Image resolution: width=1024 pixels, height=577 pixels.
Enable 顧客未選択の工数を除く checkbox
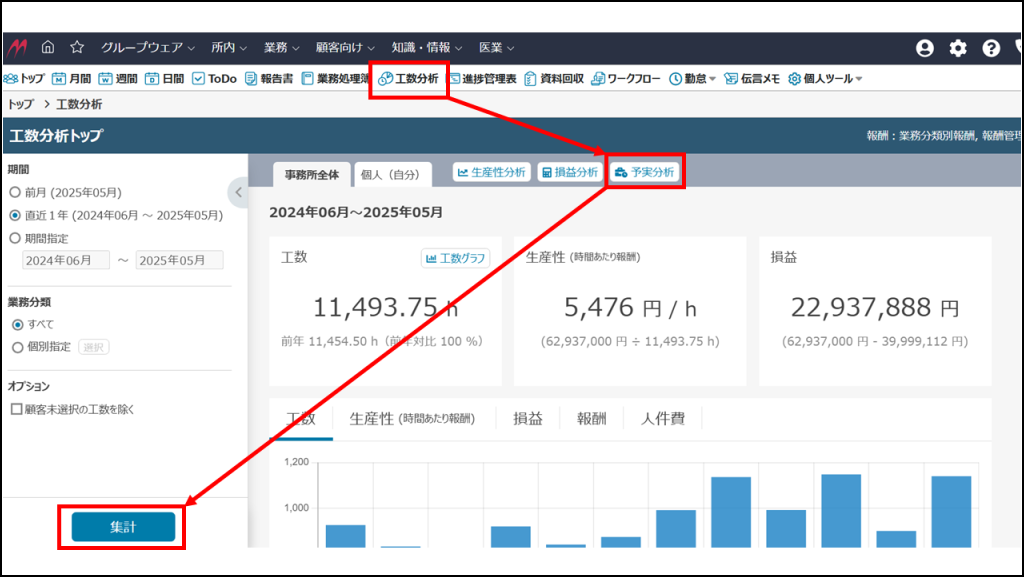(16, 409)
